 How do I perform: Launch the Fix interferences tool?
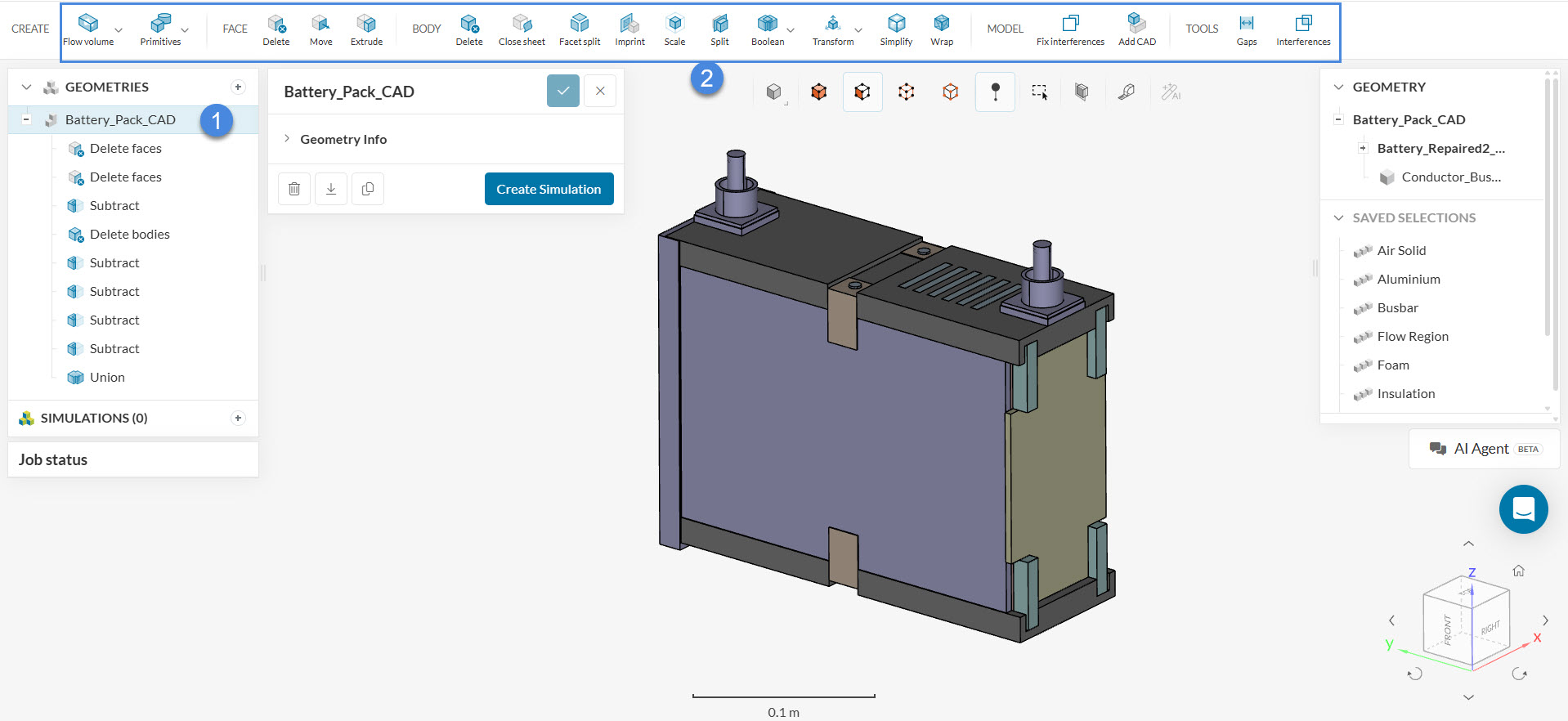tap(1070, 30)
